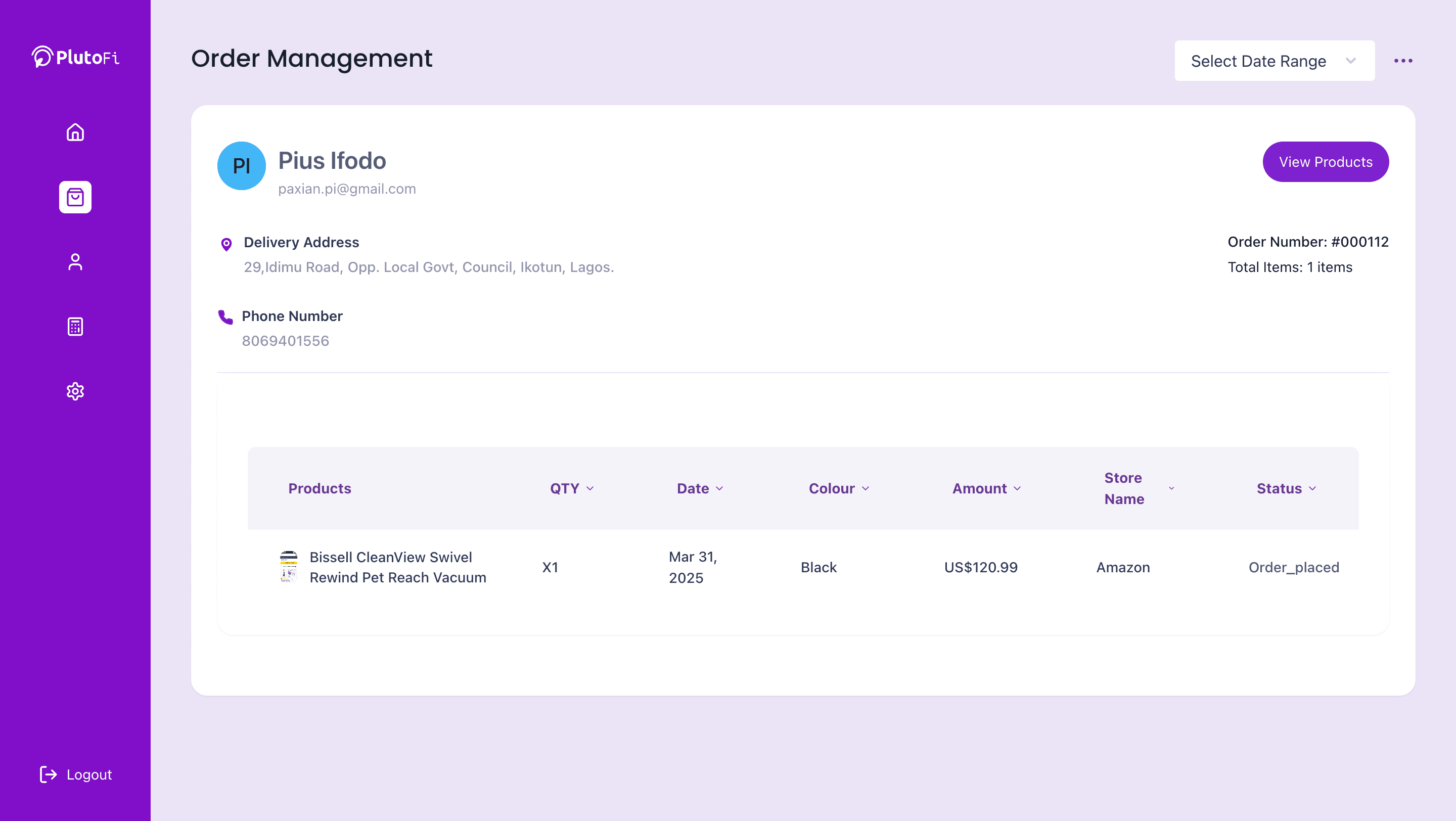Open the Select Date Range dropdown
This screenshot has height=821, width=1456.
click(x=1275, y=61)
